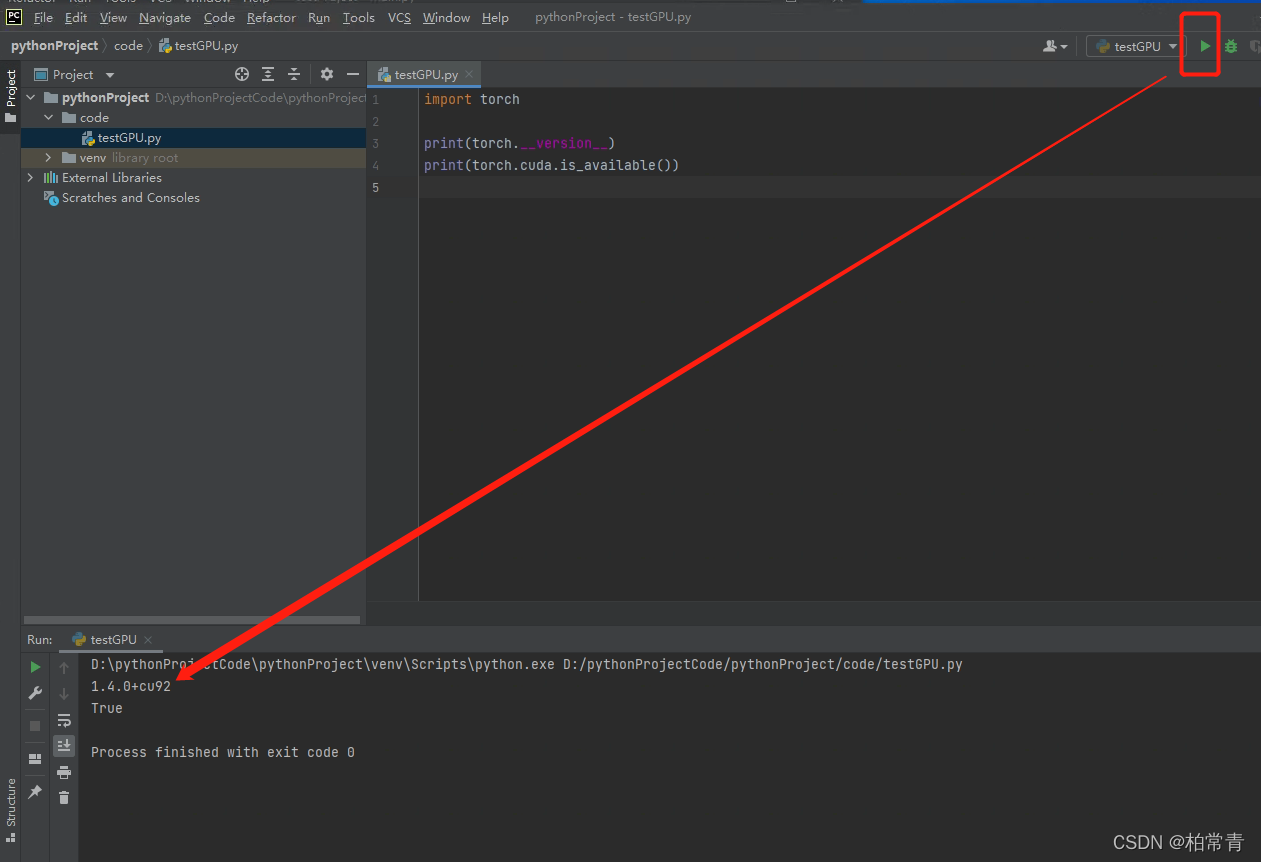The height and width of the screenshot is (862, 1261).
Task: Place cursor on the import torch line
Action: point(472,99)
